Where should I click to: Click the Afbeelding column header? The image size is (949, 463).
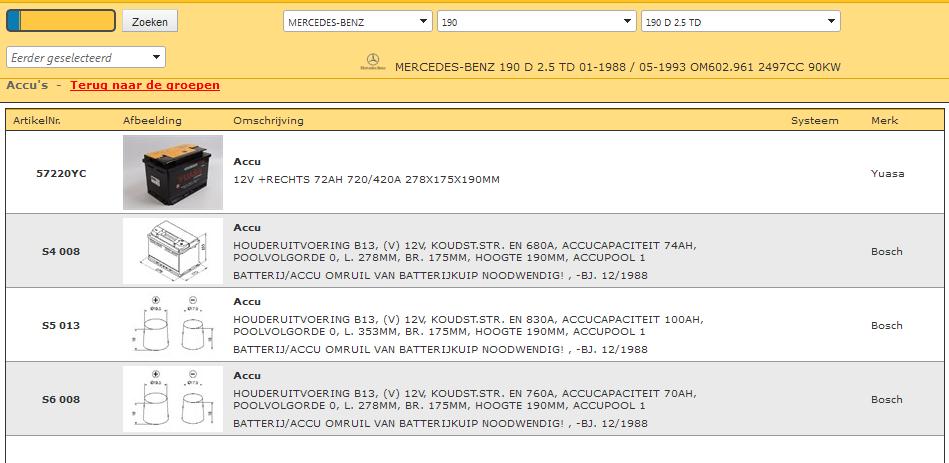click(x=152, y=120)
